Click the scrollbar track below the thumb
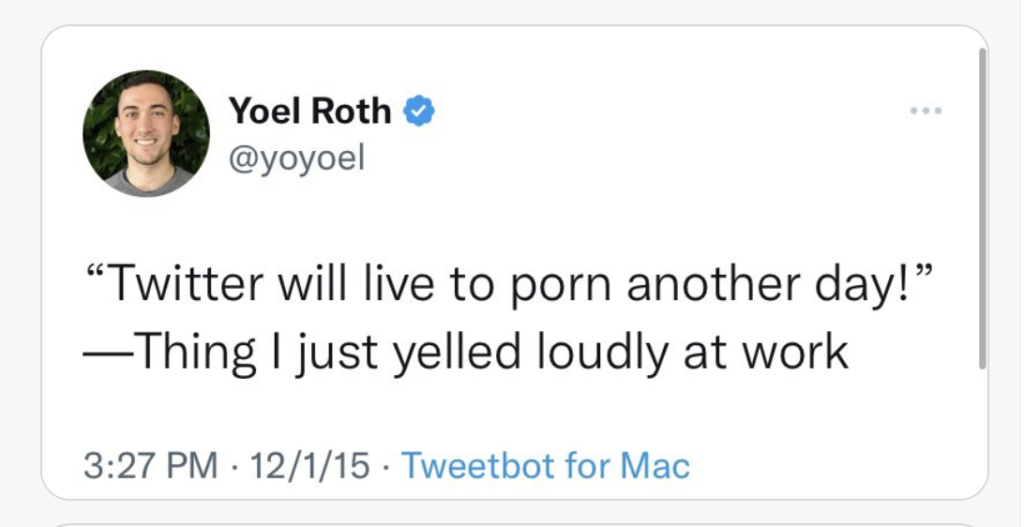This screenshot has width=1024, height=527. click(982, 431)
